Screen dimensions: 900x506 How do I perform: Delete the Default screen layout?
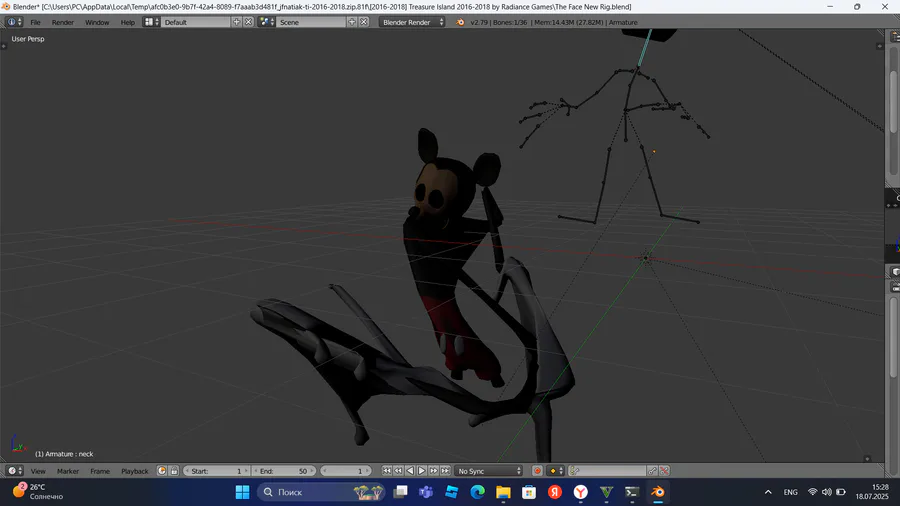pyautogui.click(x=249, y=22)
